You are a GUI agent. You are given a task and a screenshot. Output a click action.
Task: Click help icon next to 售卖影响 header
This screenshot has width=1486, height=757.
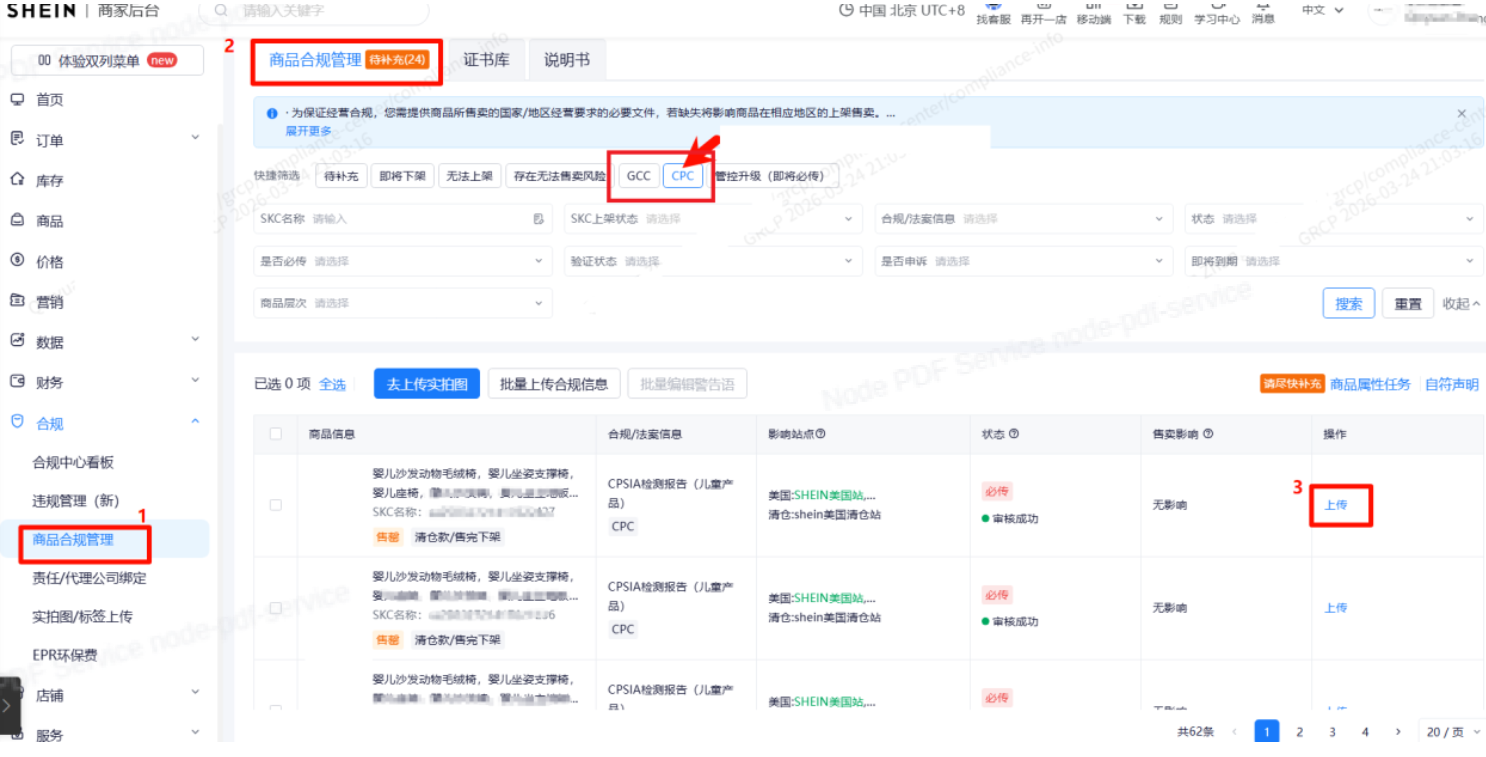pos(1208,434)
